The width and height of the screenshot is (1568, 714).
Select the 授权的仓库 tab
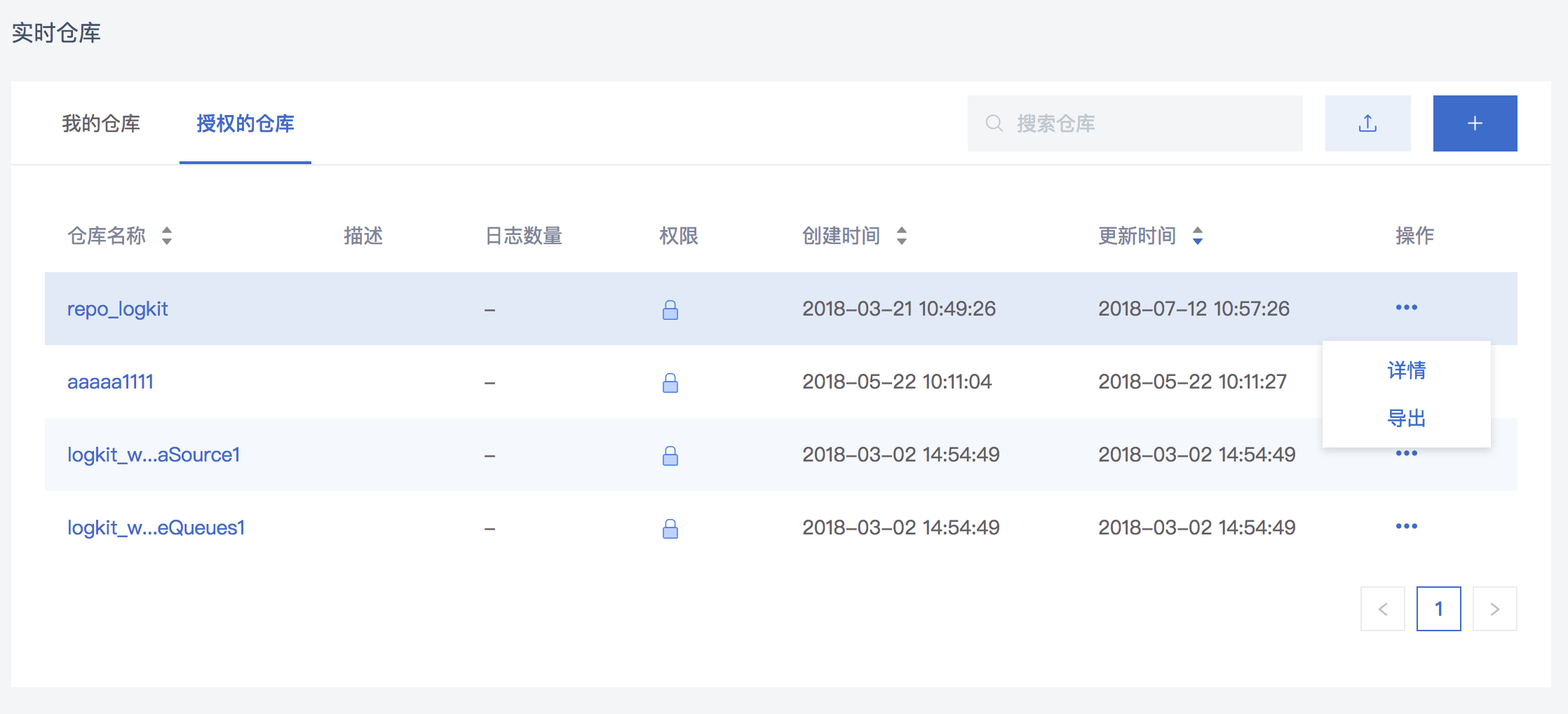pos(245,123)
